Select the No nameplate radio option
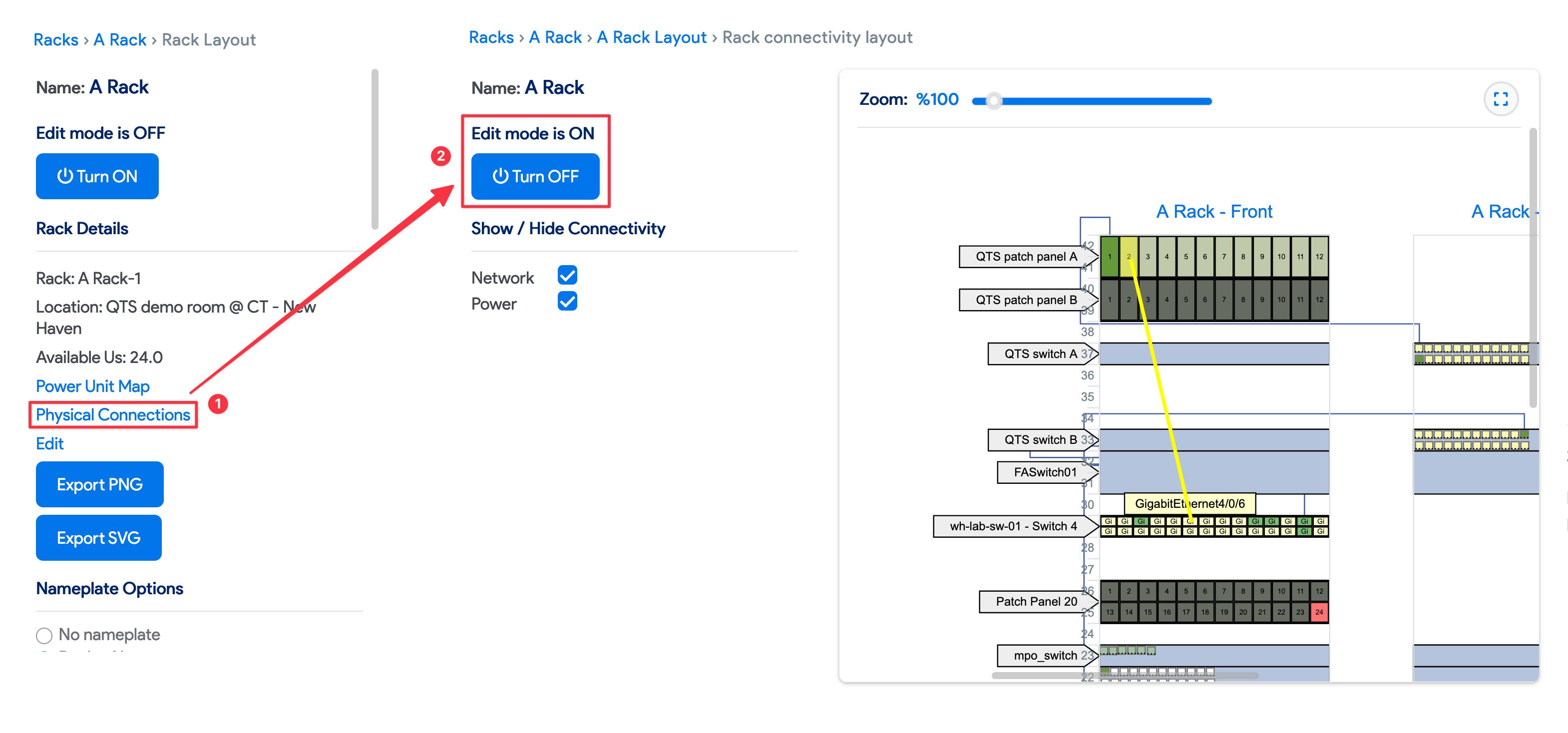The width and height of the screenshot is (1568, 733). click(x=44, y=636)
